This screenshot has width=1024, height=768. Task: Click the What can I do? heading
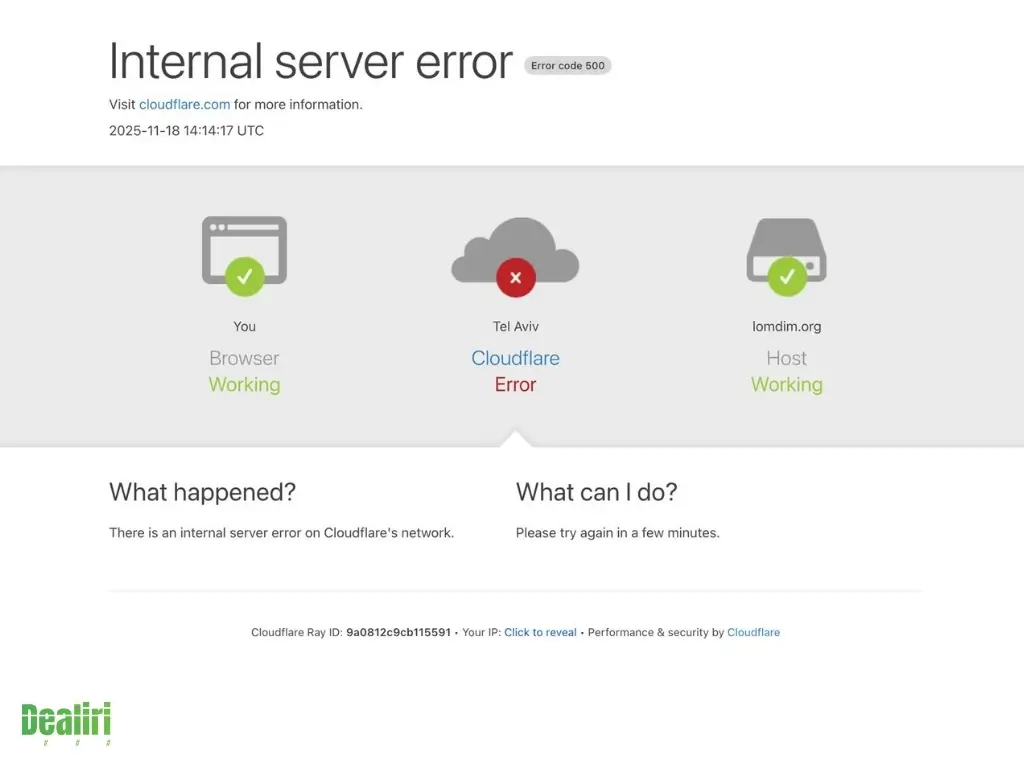596,492
